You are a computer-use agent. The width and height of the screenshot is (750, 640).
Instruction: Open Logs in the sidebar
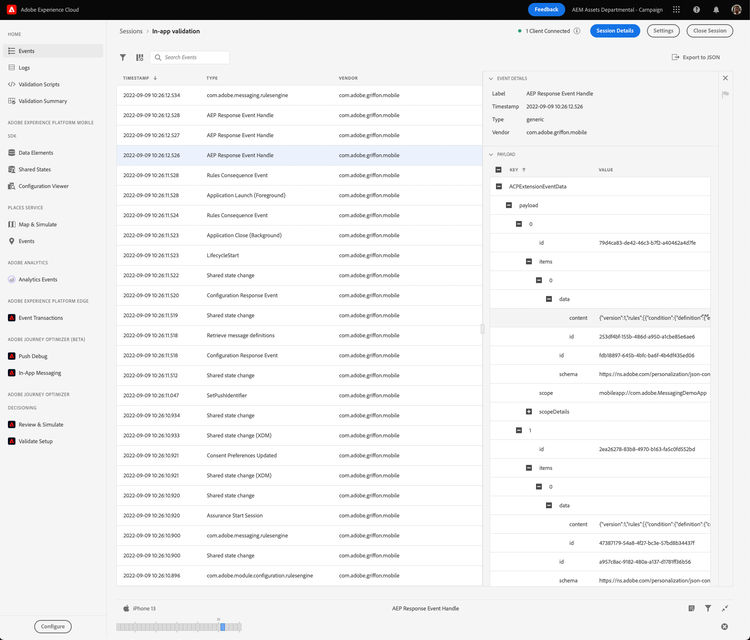click(24, 68)
